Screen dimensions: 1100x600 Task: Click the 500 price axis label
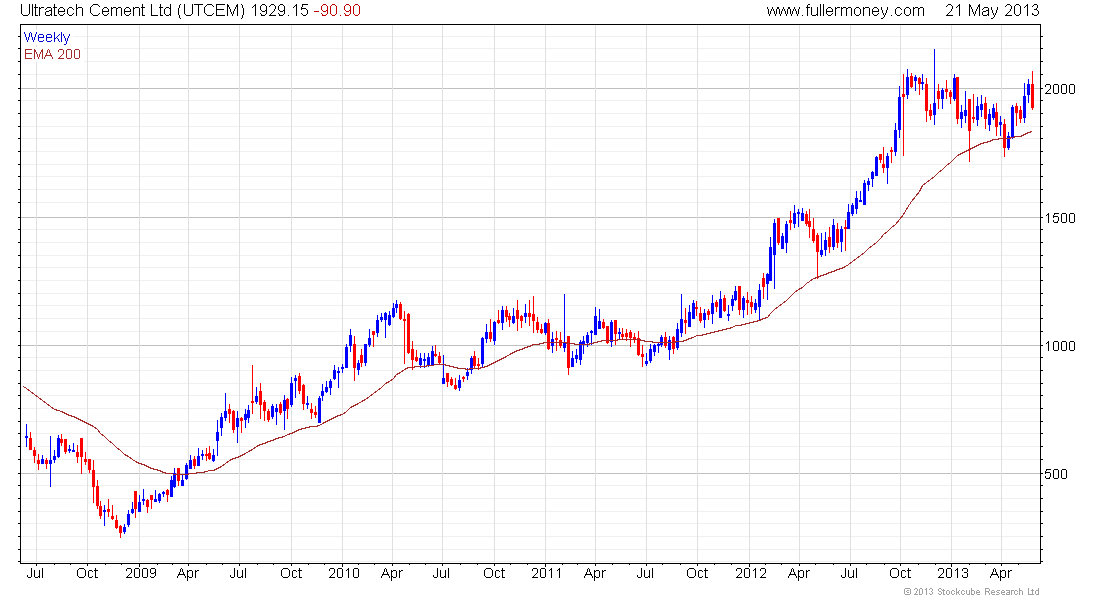click(1056, 474)
